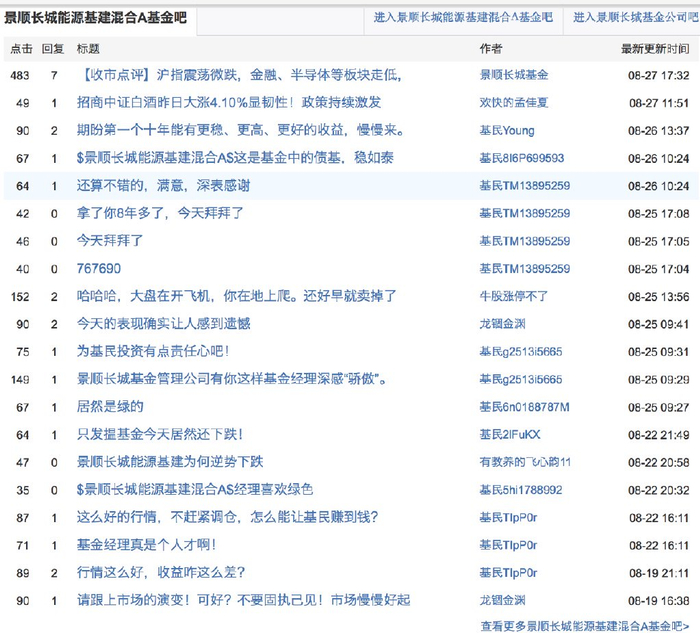This screenshot has width=700, height=633.
Task: Click the timestamp 08-22 21:49
Action: [659, 435]
